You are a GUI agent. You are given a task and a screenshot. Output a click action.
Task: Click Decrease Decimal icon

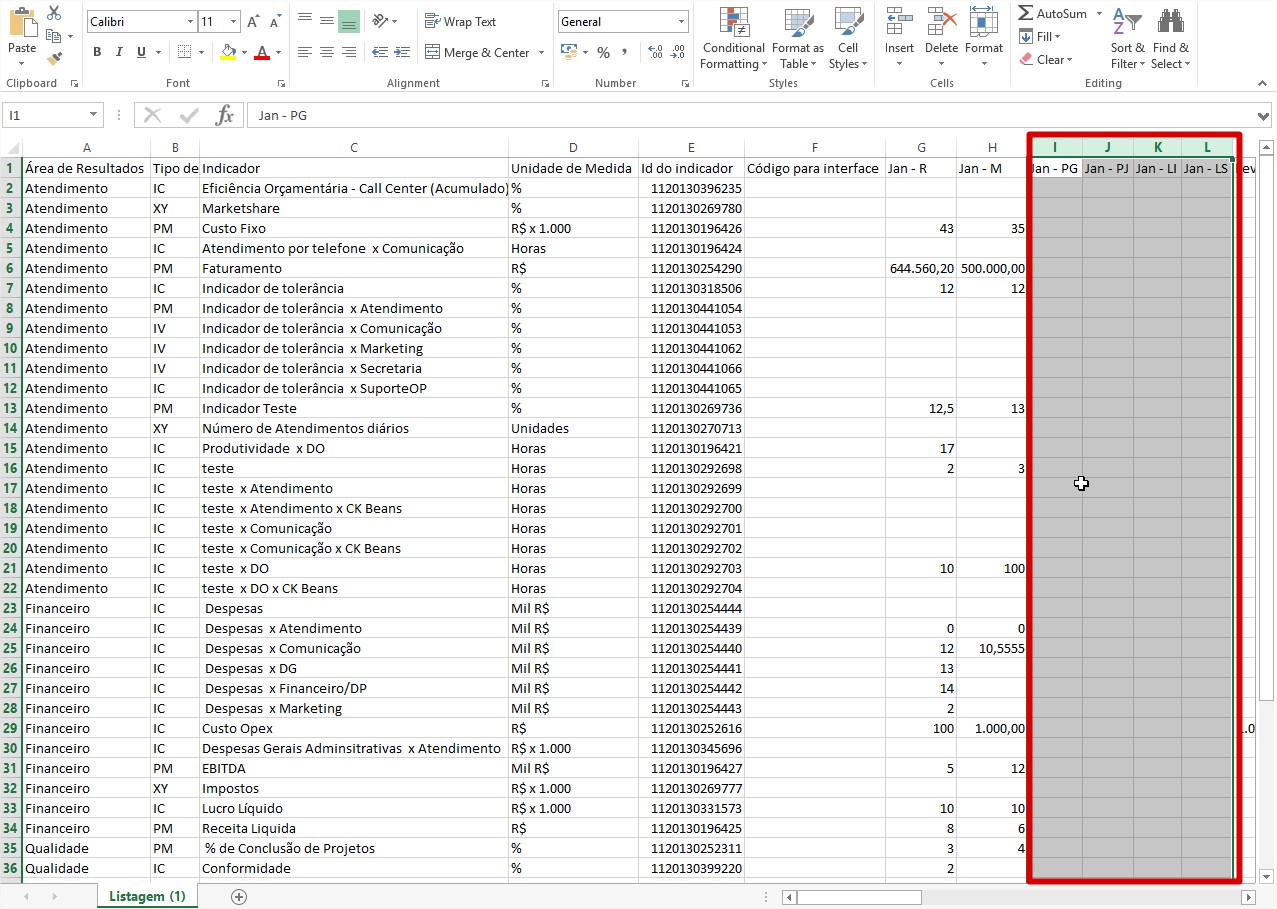(x=679, y=52)
